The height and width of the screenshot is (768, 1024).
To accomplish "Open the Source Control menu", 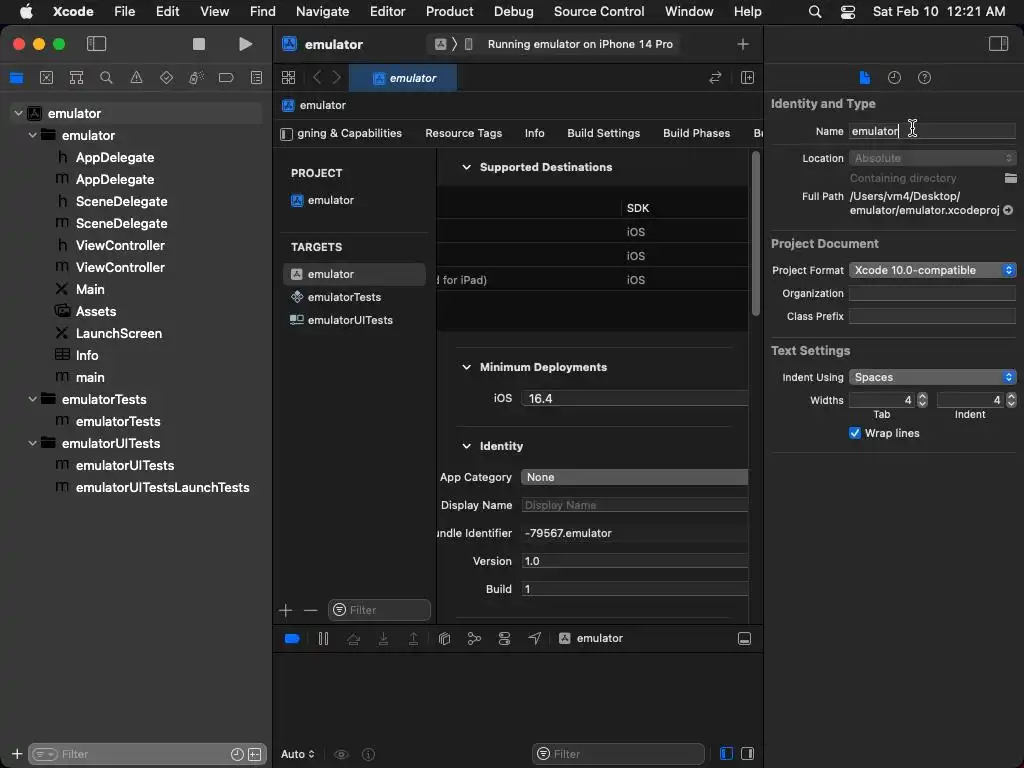I will tap(599, 11).
